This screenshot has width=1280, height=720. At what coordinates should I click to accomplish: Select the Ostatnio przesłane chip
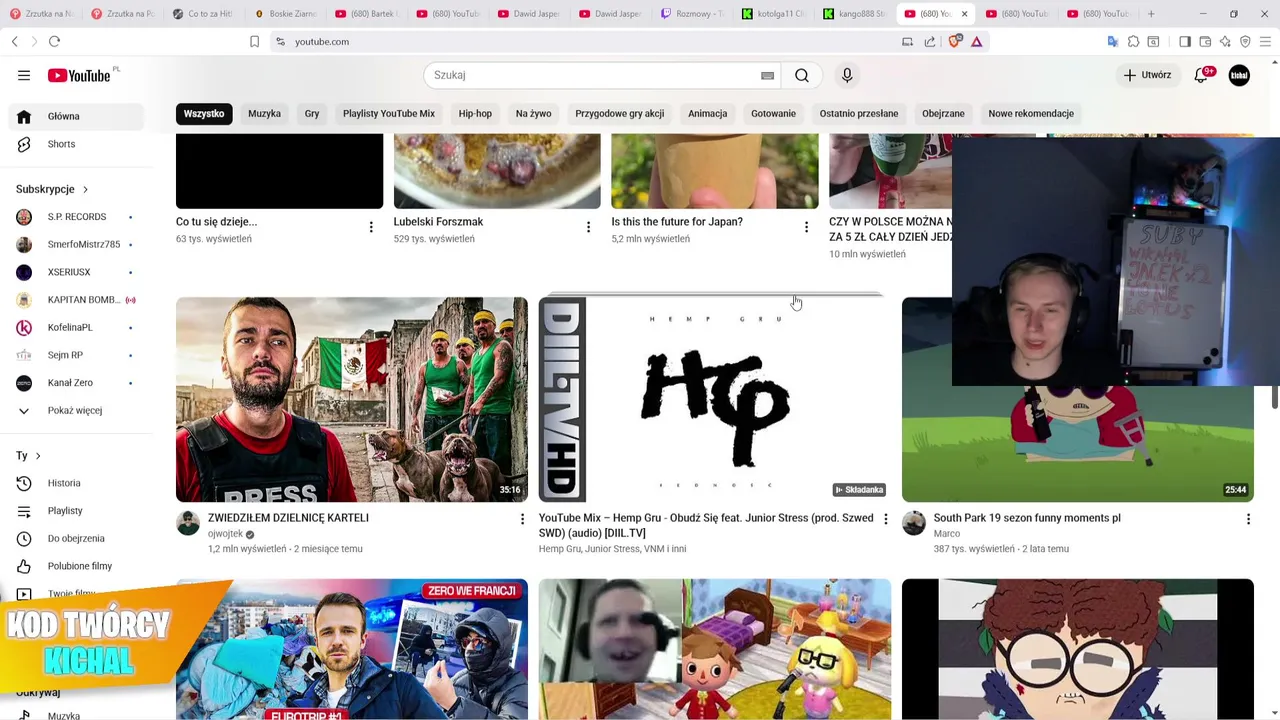[x=859, y=113]
